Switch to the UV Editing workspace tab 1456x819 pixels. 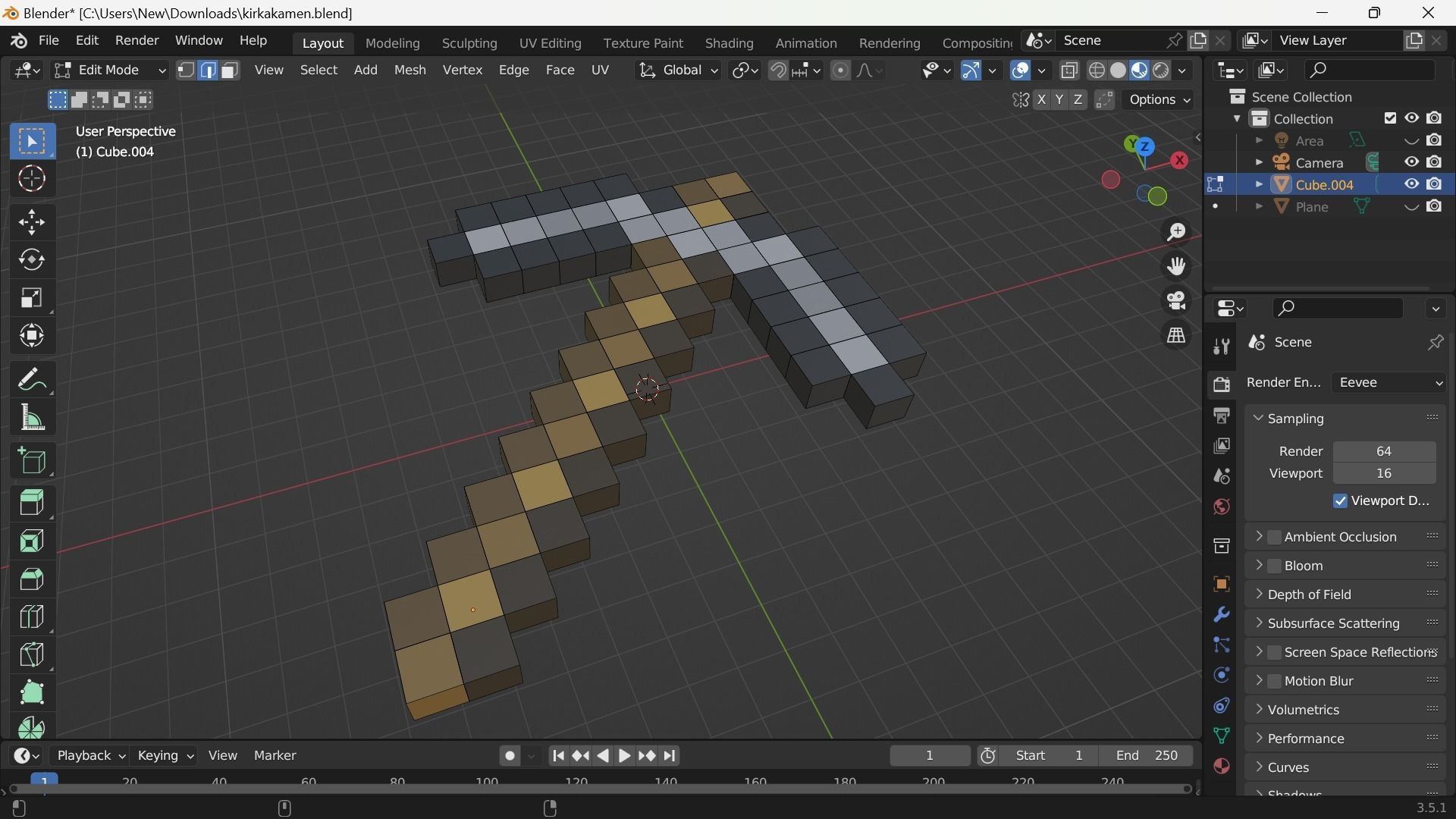point(550,43)
